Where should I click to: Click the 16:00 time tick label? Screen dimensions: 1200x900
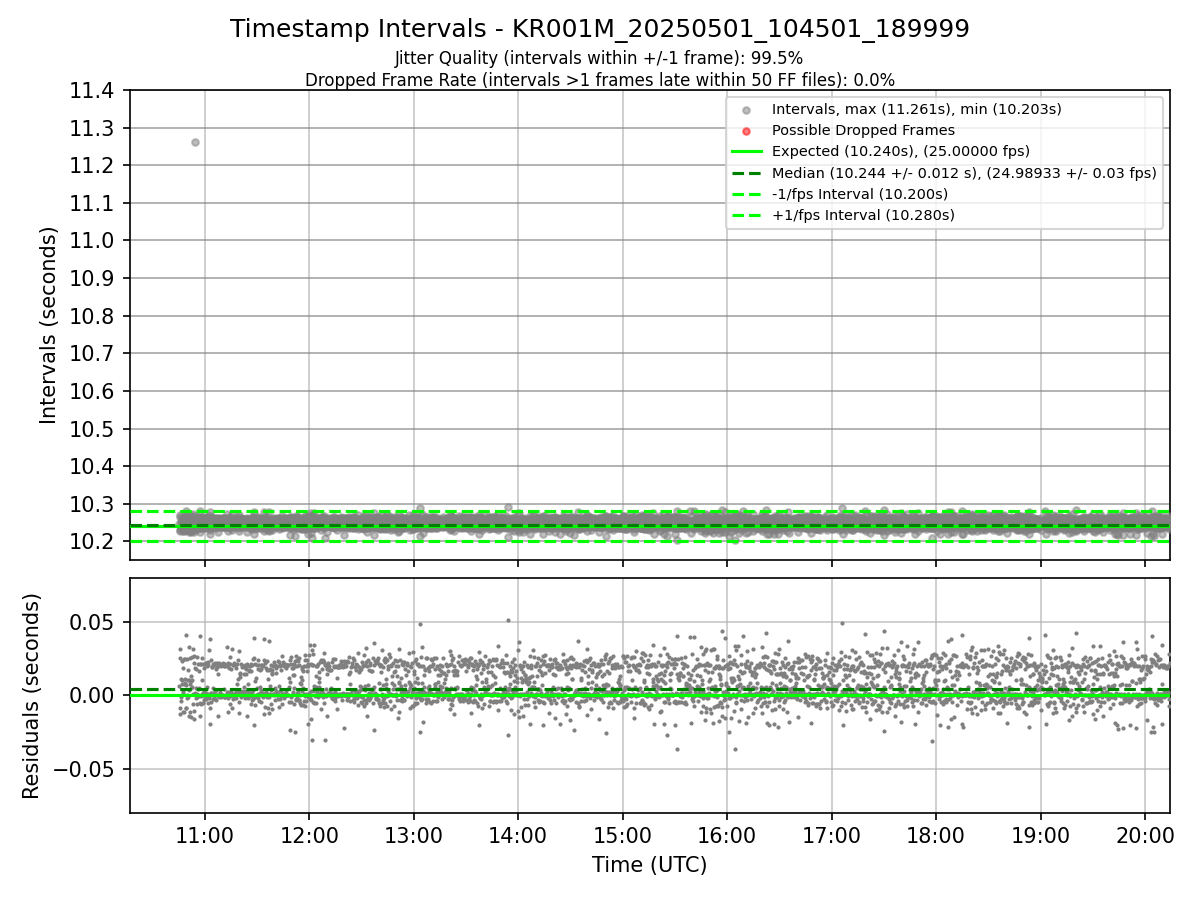click(x=727, y=835)
